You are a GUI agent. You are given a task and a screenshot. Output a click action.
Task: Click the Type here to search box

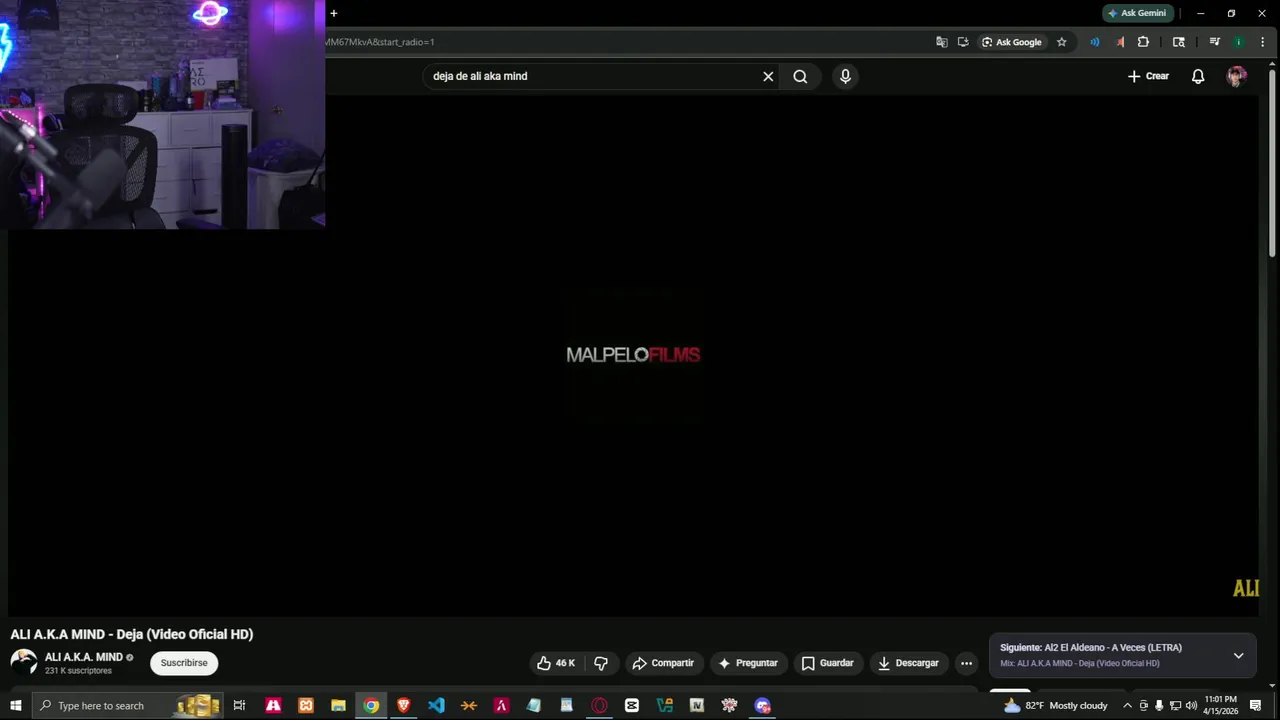tap(127, 706)
